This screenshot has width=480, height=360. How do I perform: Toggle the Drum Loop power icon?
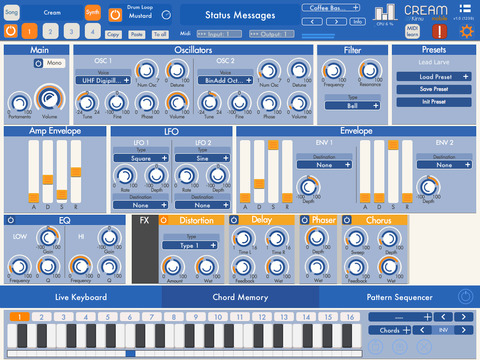tap(115, 15)
